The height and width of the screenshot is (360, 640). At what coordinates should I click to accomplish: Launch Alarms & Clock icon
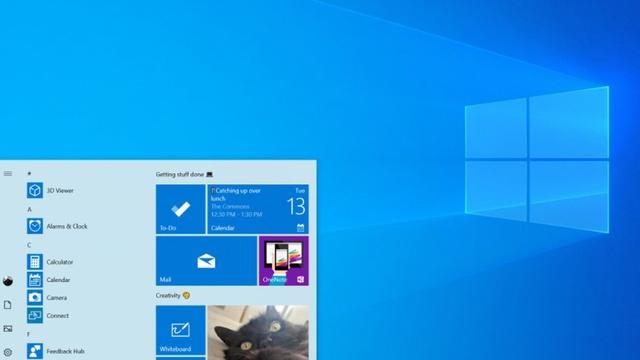[35, 226]
